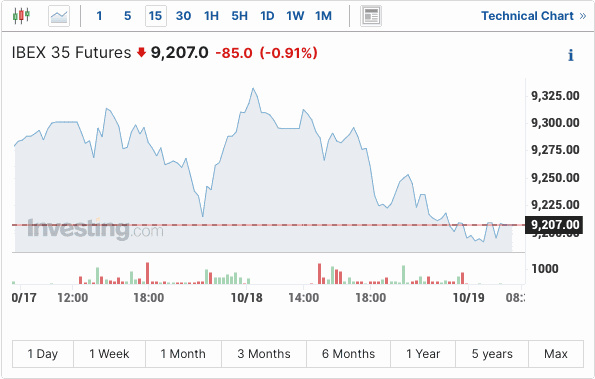The image size is (595, 379).
Task: Select the 15 minute interval
Action: click(156, 16)
